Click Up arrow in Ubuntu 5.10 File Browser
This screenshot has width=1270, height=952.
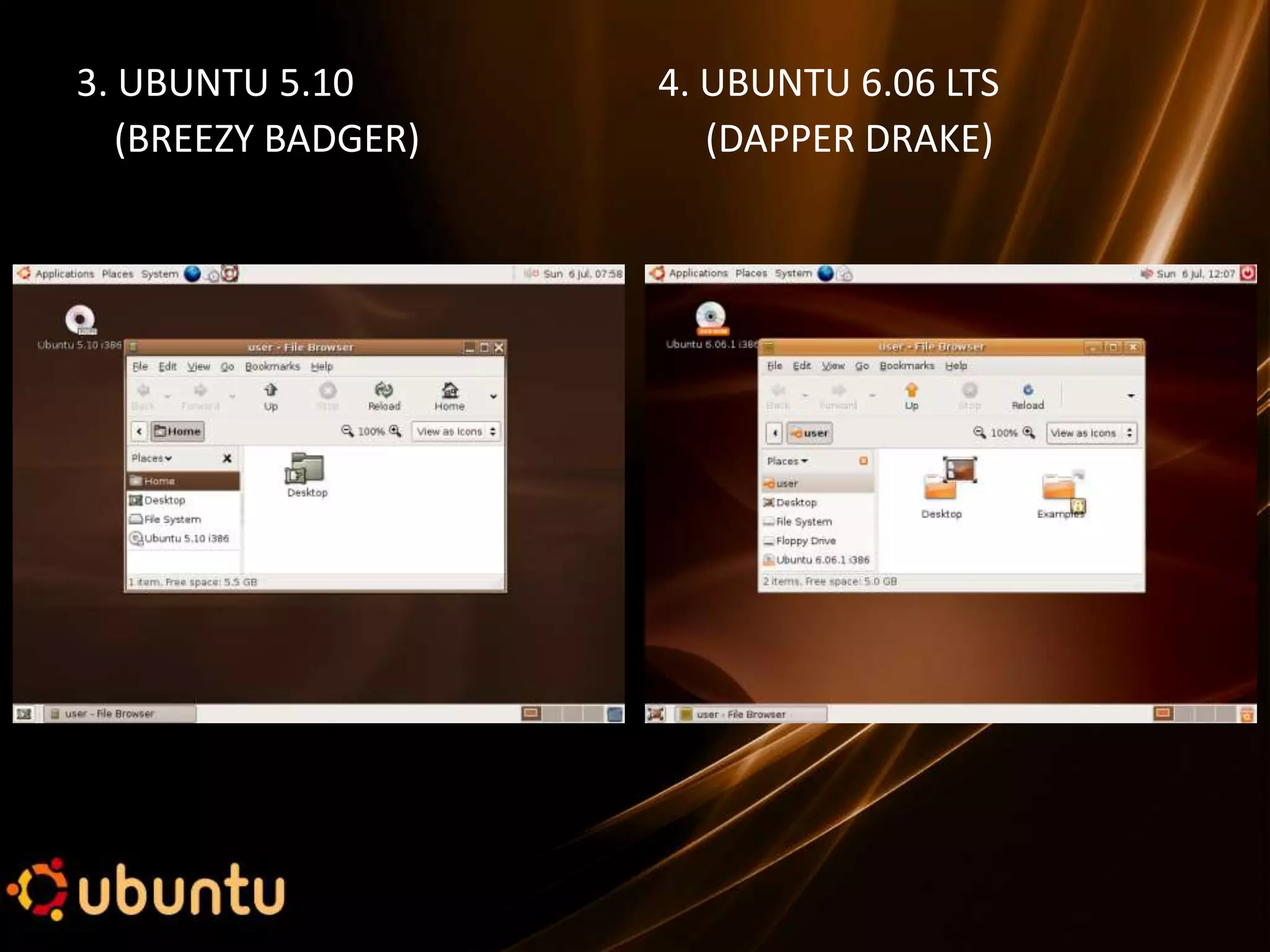pos(270,397)
